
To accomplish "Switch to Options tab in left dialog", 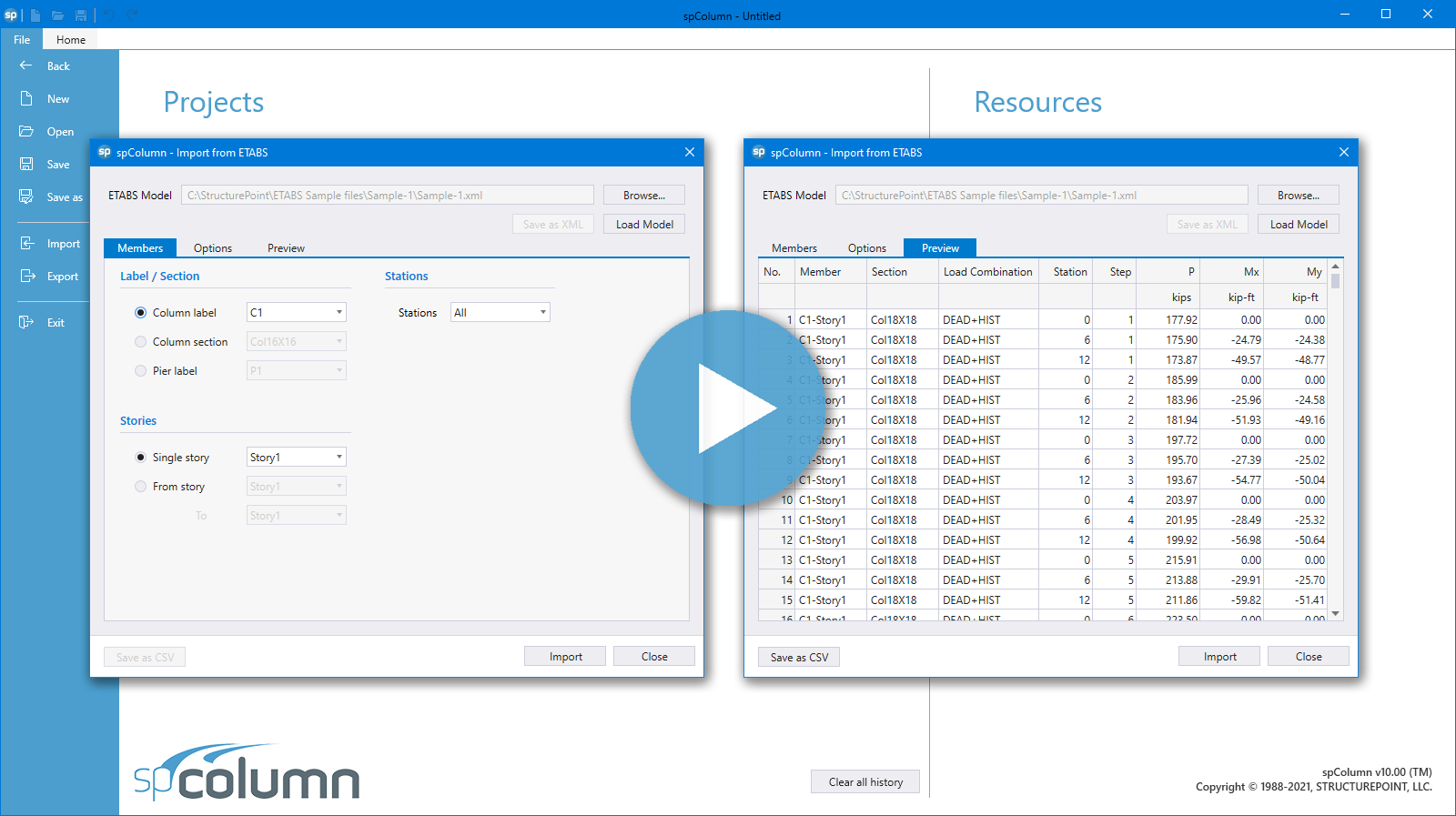I will coord(213,247).
